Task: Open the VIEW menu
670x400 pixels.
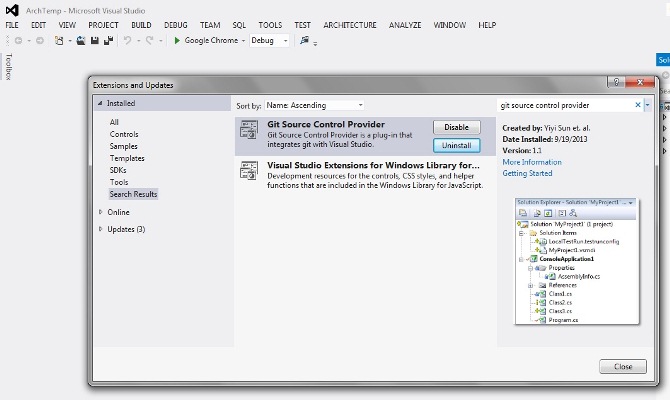Action: click(67, 25)
